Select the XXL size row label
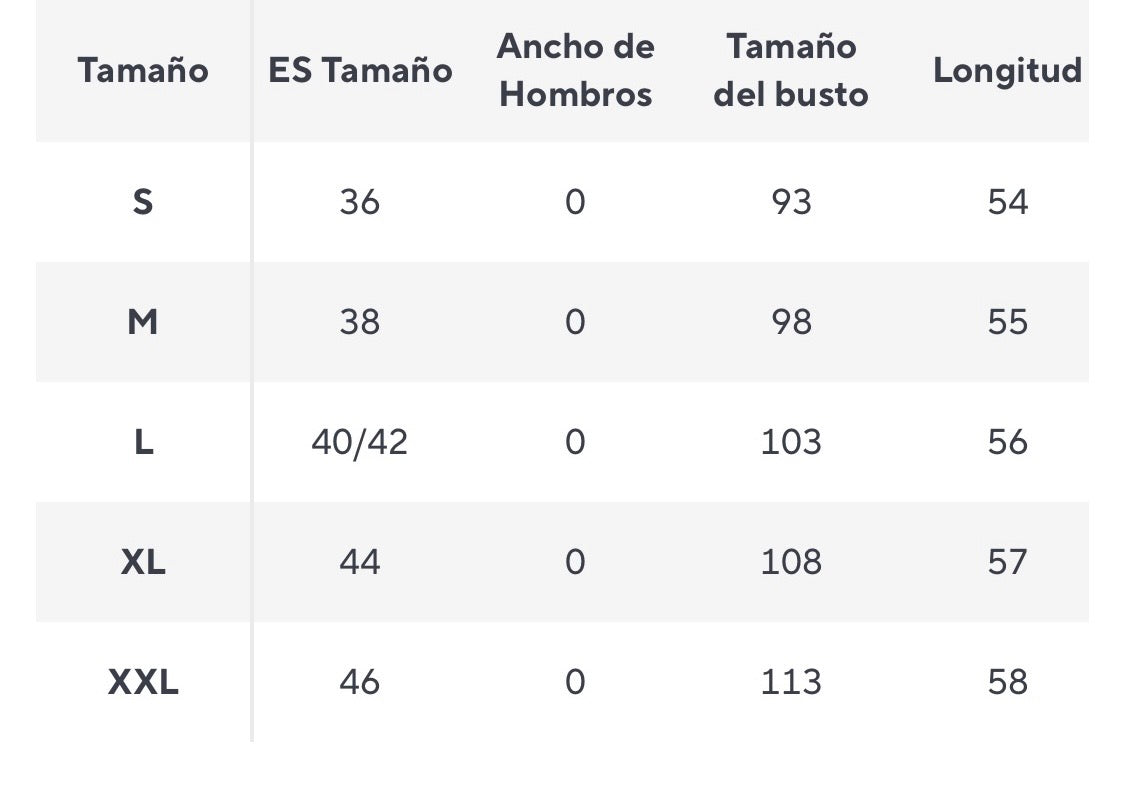The image size is (1125, 800). click(143, 682)
